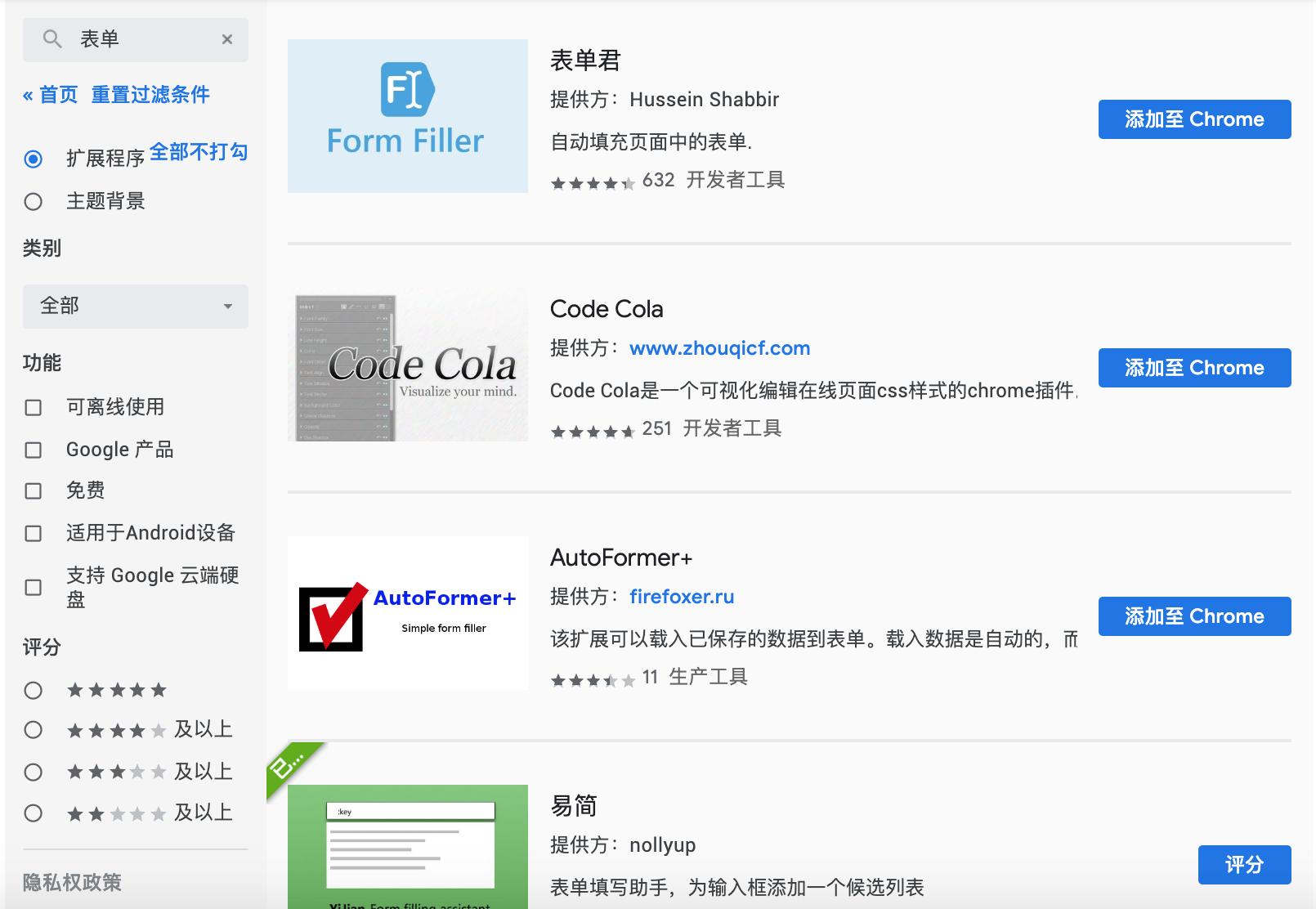Open the www.zhouqicf.com link
This screenshot has height=909, width=1316.
[x=719, y=347]
